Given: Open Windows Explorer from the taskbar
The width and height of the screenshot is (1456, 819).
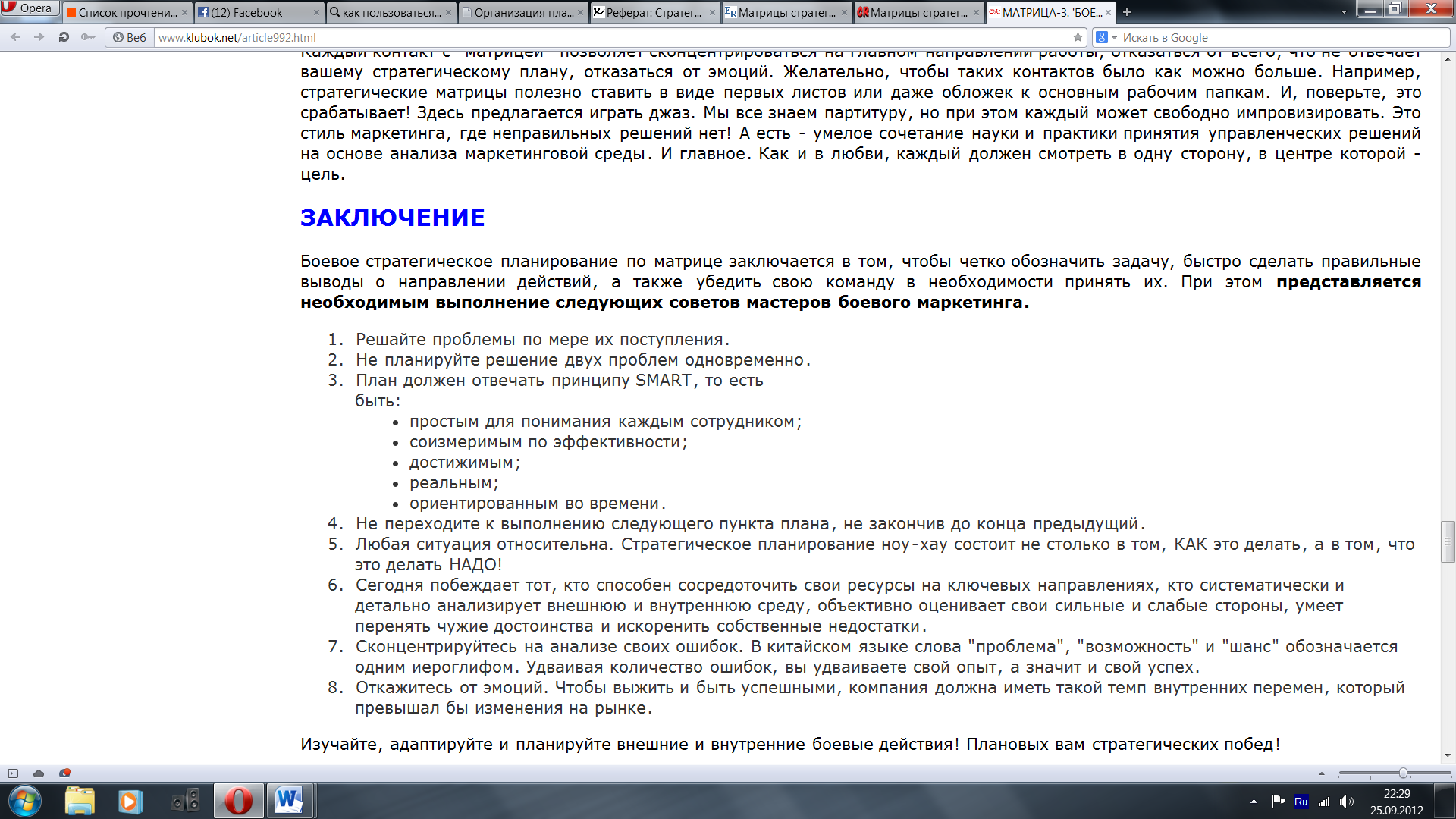Looking at the screenshot, I should (x=80, y=802).
